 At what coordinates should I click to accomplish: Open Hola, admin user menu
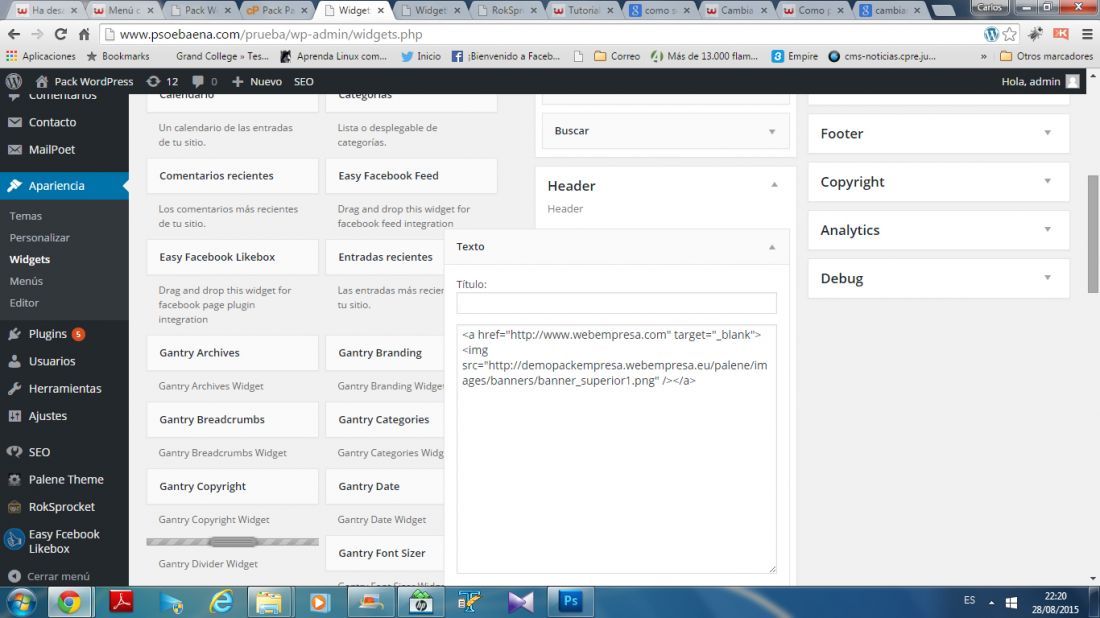tap(1040, 81)
